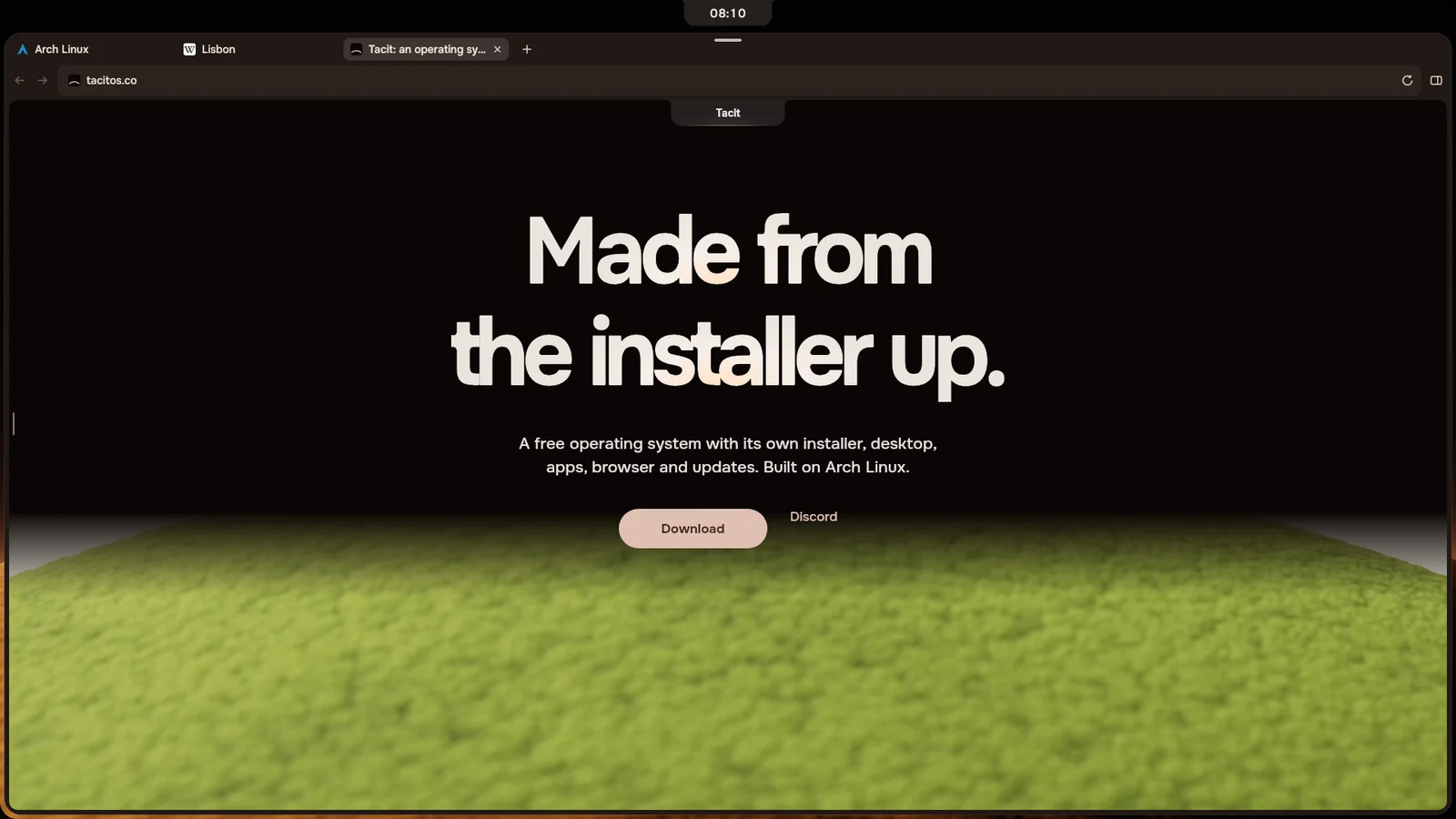Switch to the Lisbon tab
The height and width of the screenshot is (819, 1456).
pos(259,49)
